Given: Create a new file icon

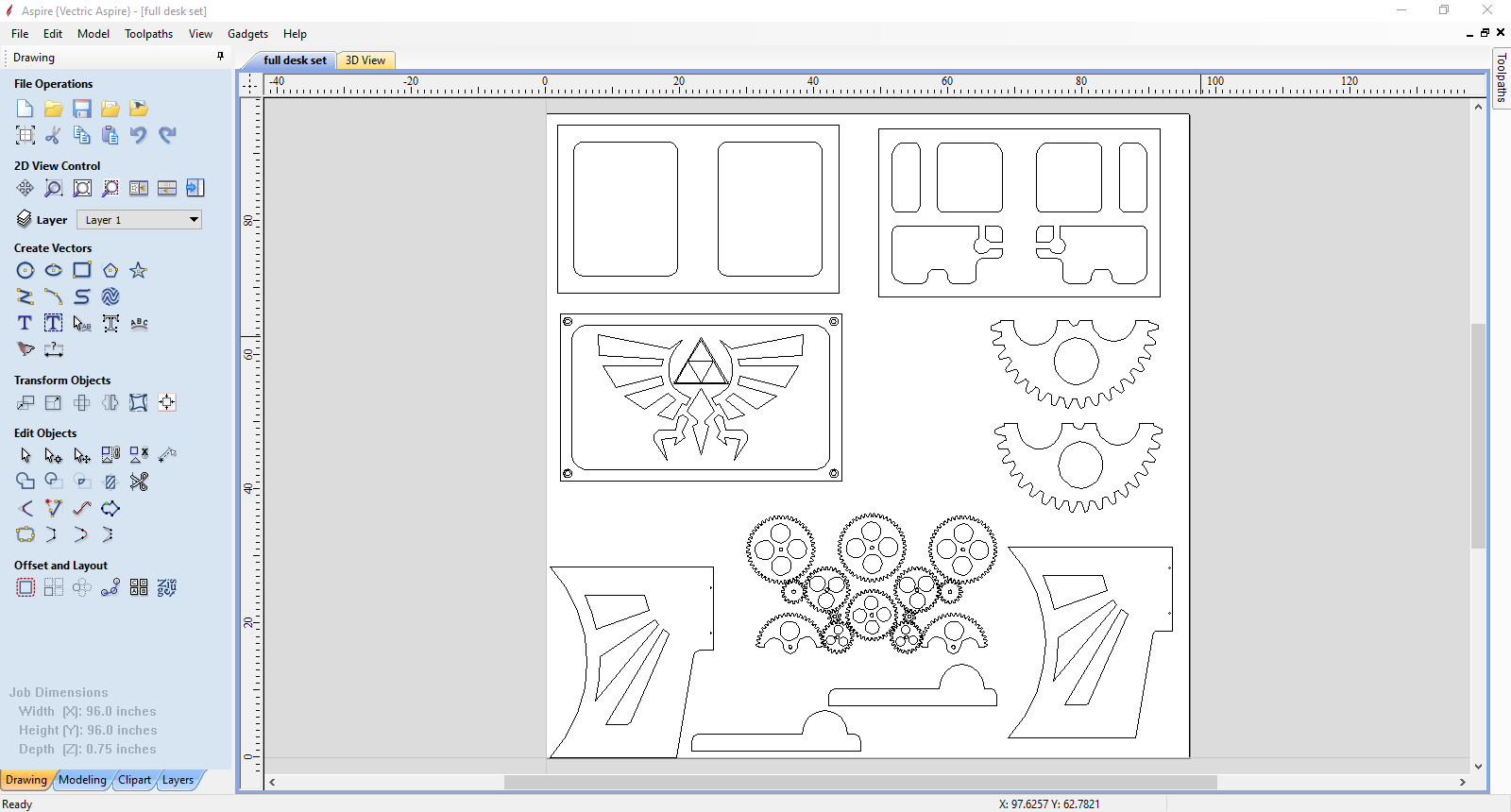Looking at the screenshot, I should coord(25,109).
